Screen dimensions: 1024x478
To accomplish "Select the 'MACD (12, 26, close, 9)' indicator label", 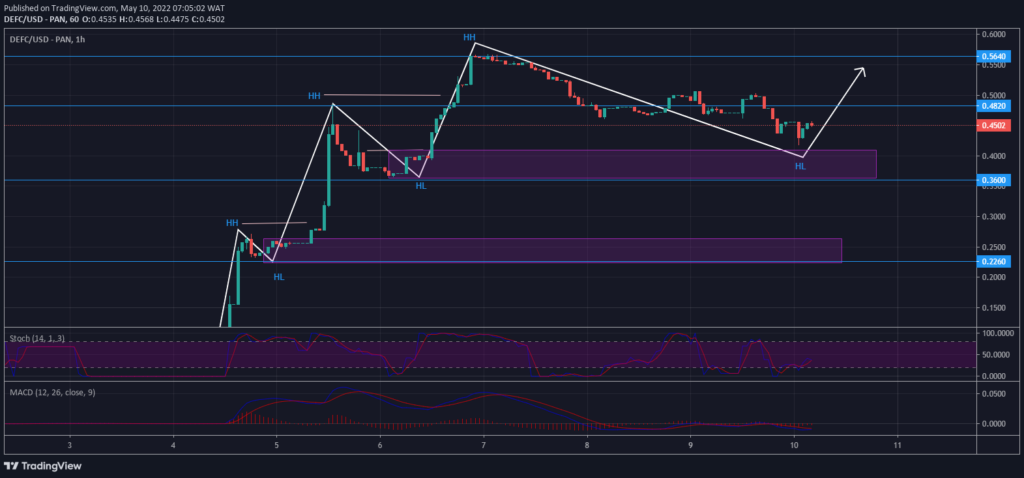I will [x=52, y=391].
